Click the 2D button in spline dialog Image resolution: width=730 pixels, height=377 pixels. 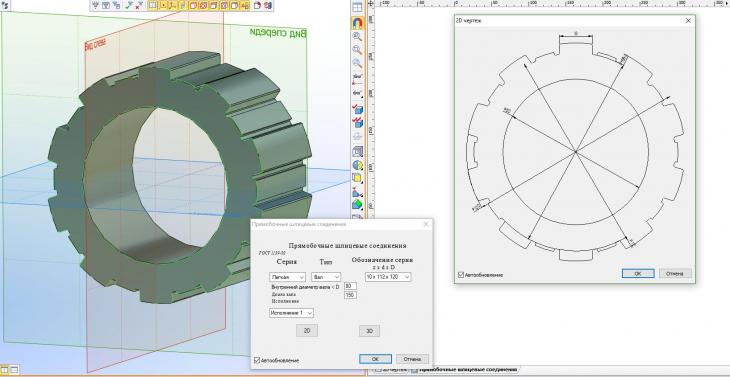tap(307, 331)
